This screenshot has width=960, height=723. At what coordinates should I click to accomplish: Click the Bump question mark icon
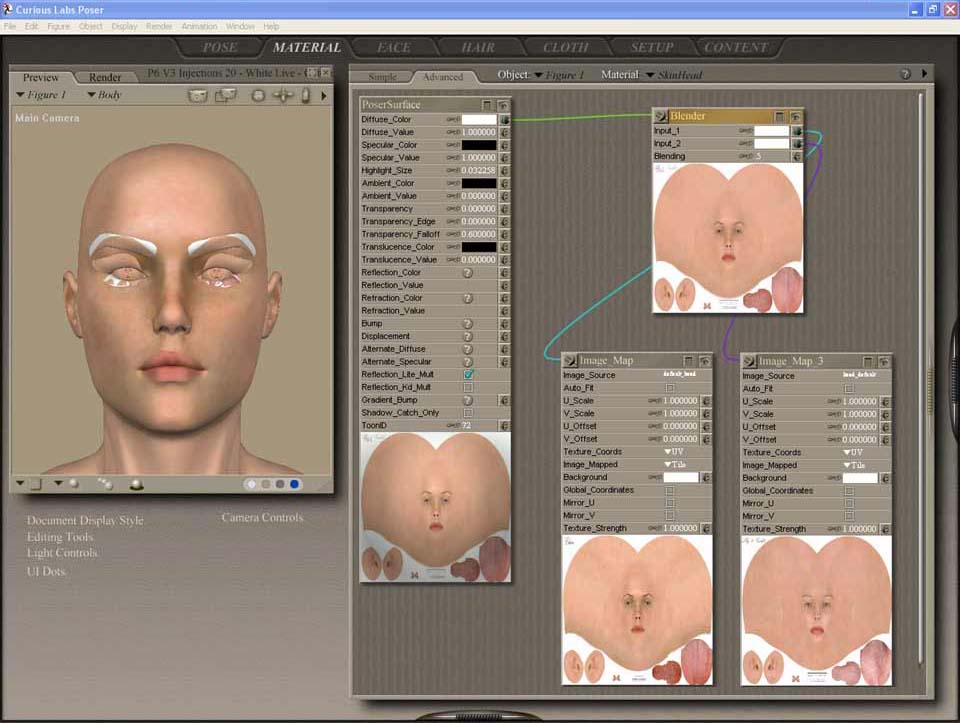(x=467, y=324)
